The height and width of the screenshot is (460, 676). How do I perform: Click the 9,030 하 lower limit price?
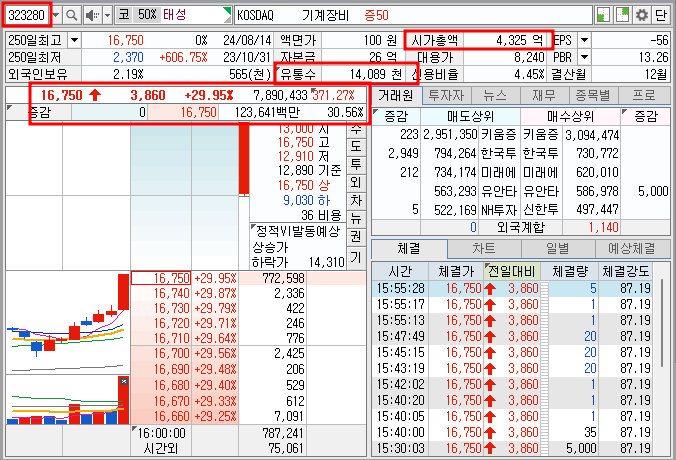pos(307,200)
